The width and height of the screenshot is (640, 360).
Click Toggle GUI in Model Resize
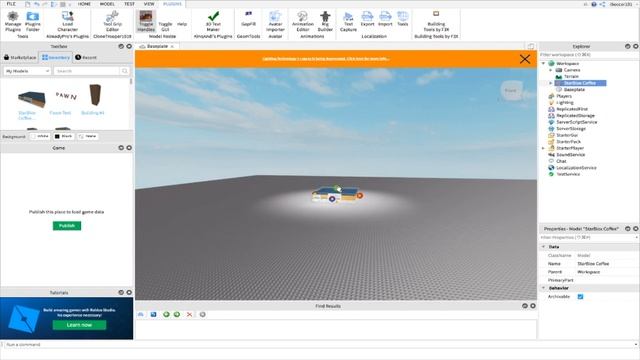[x=165, y=27]
